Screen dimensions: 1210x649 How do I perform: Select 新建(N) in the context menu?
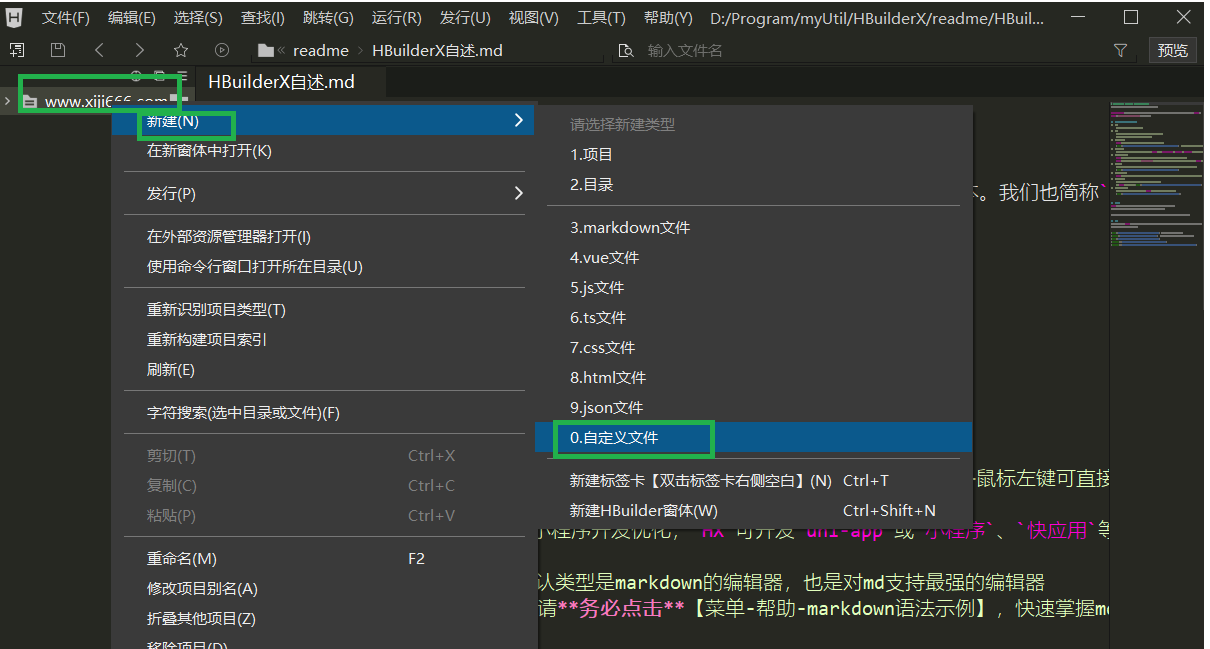pyautogui.click(x=323, y=121)
